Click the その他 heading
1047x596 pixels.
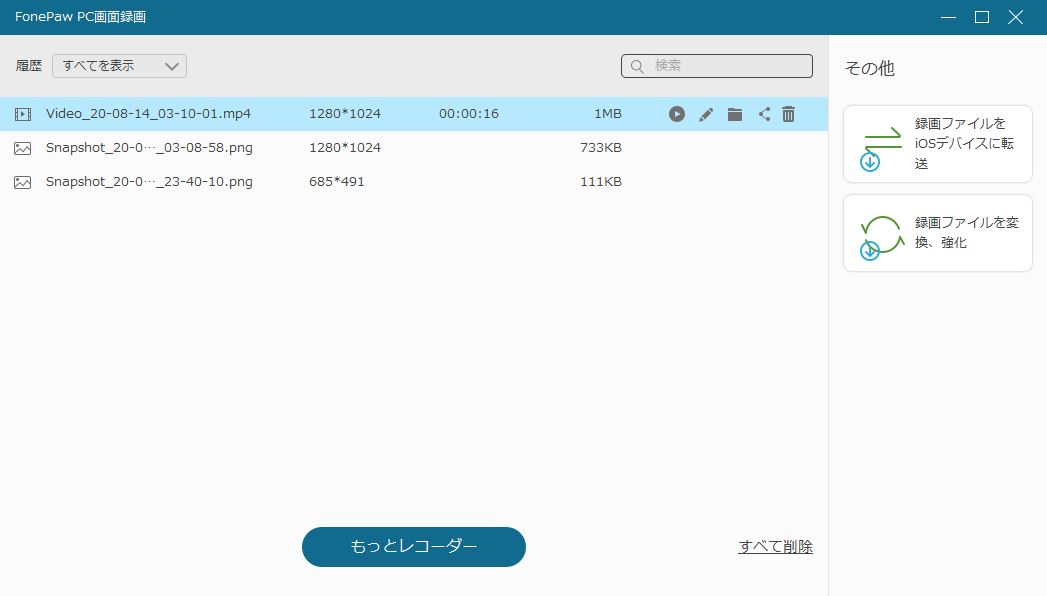point(869,68)
